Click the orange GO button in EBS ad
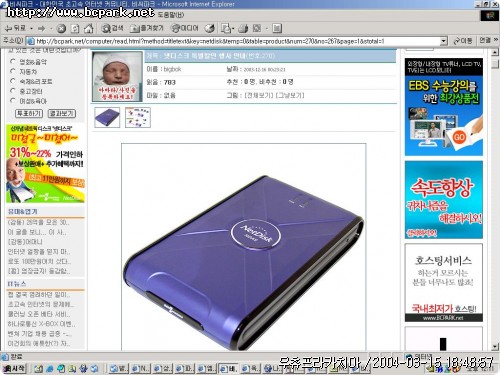The image size is (500, 375). point(459,137)
